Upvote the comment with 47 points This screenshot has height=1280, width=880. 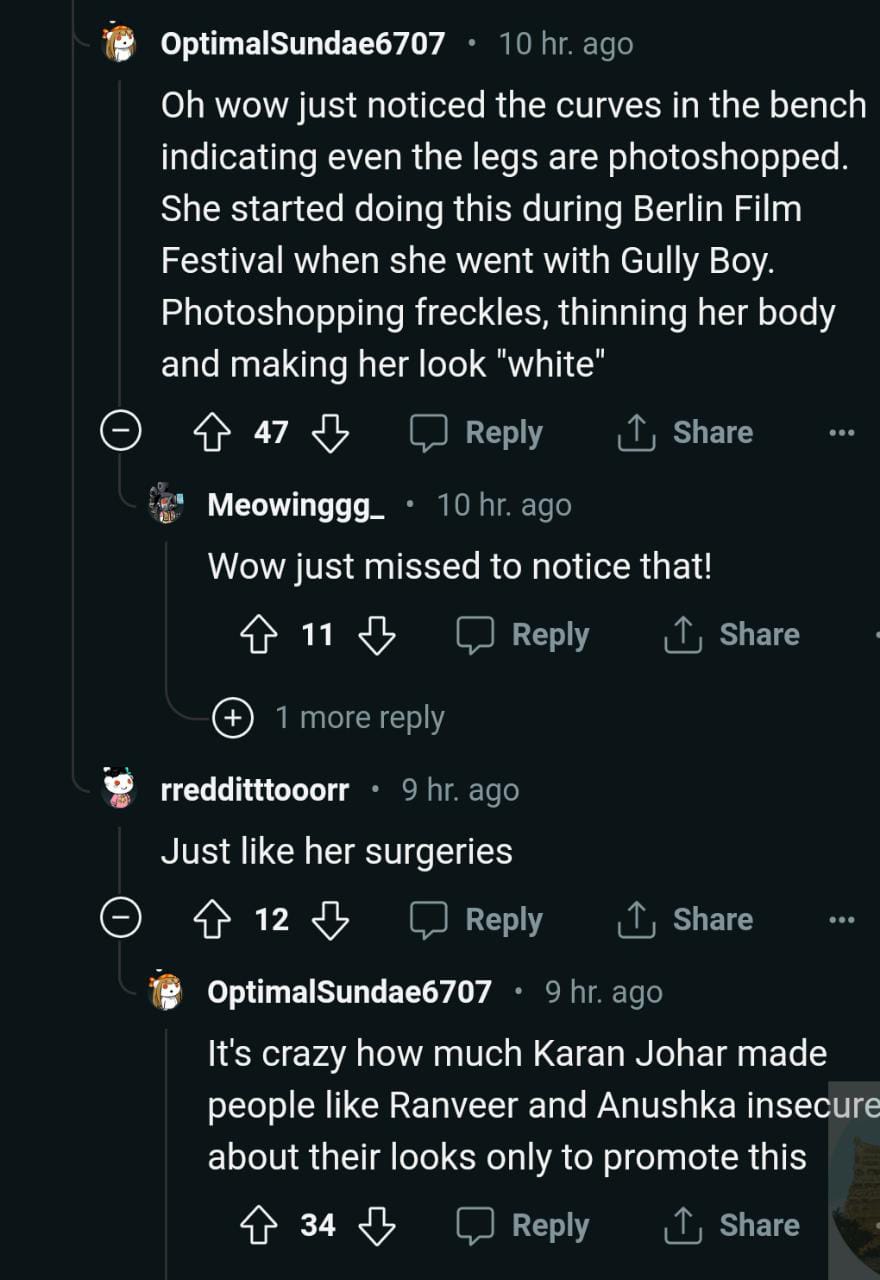point(212,433)
